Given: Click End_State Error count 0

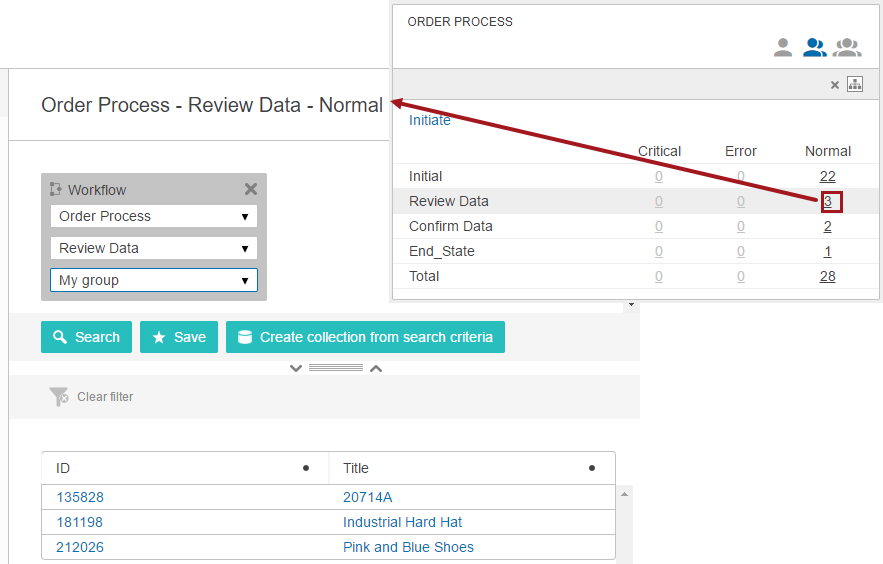Looking at the screenshot, I should click(741, 251).
